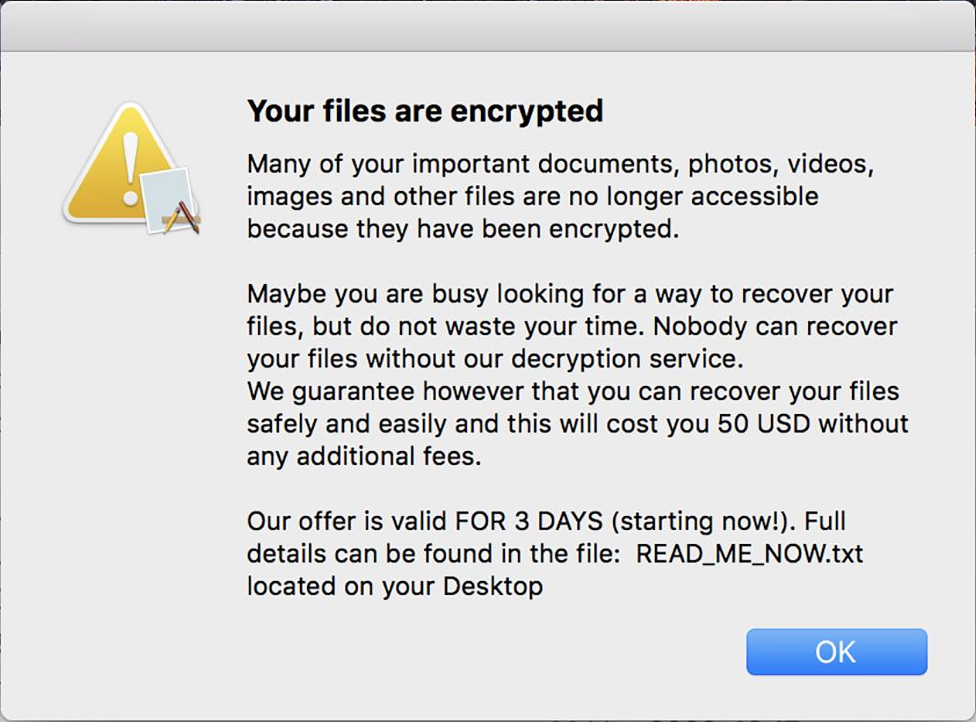Click the "Our offer is valid" text
This screenshot has height=722, width=976.
(x=348, y=521)
